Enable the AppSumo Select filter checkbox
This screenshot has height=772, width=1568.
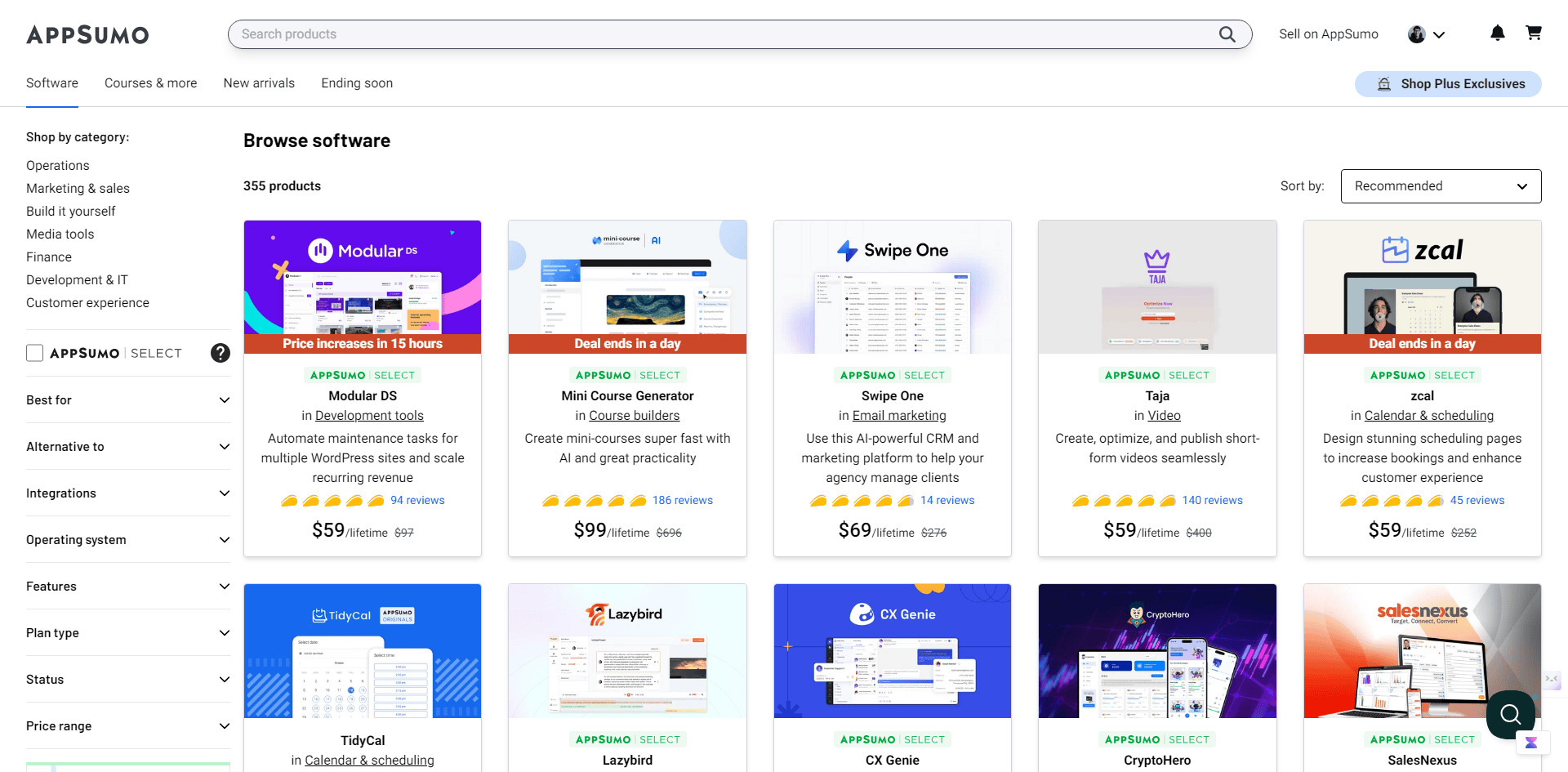point(35,353)
